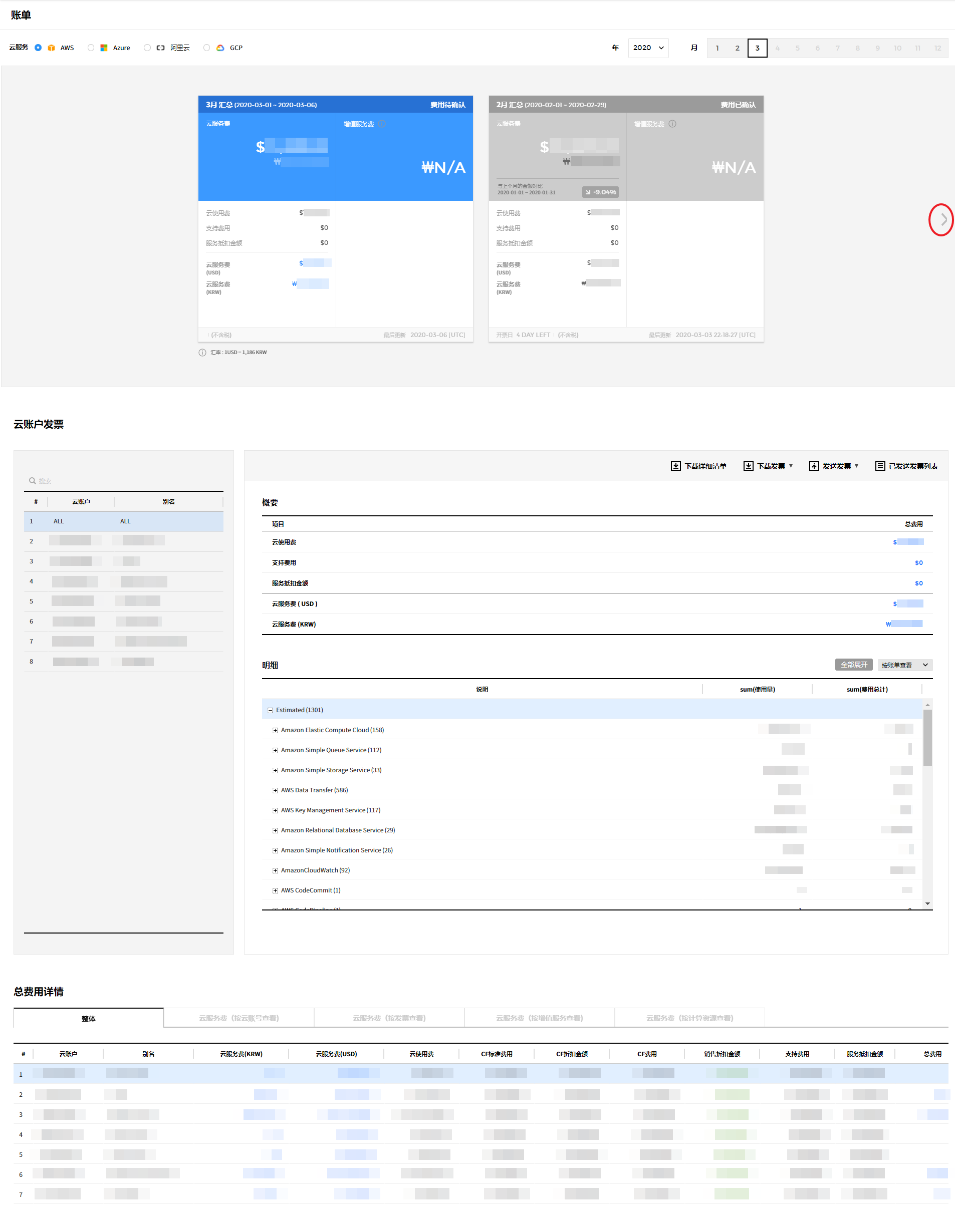
Task: Select the AWS cloud service radio button
Action: coord(38,48)
